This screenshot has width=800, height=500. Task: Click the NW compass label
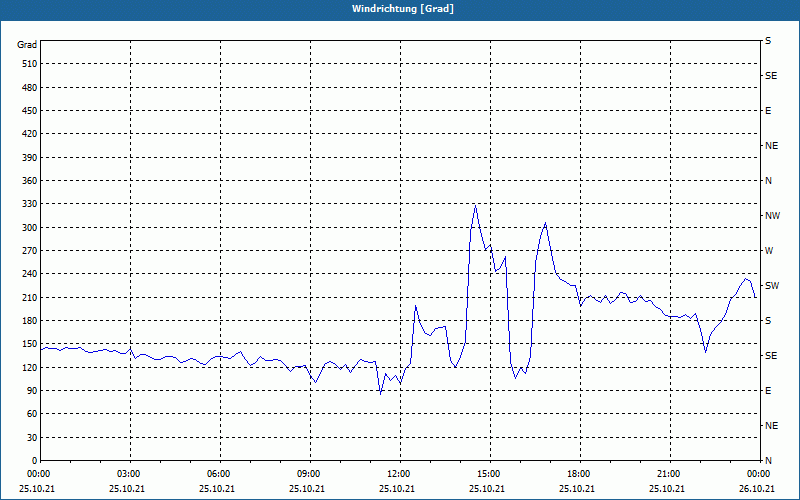coord(772,216)
